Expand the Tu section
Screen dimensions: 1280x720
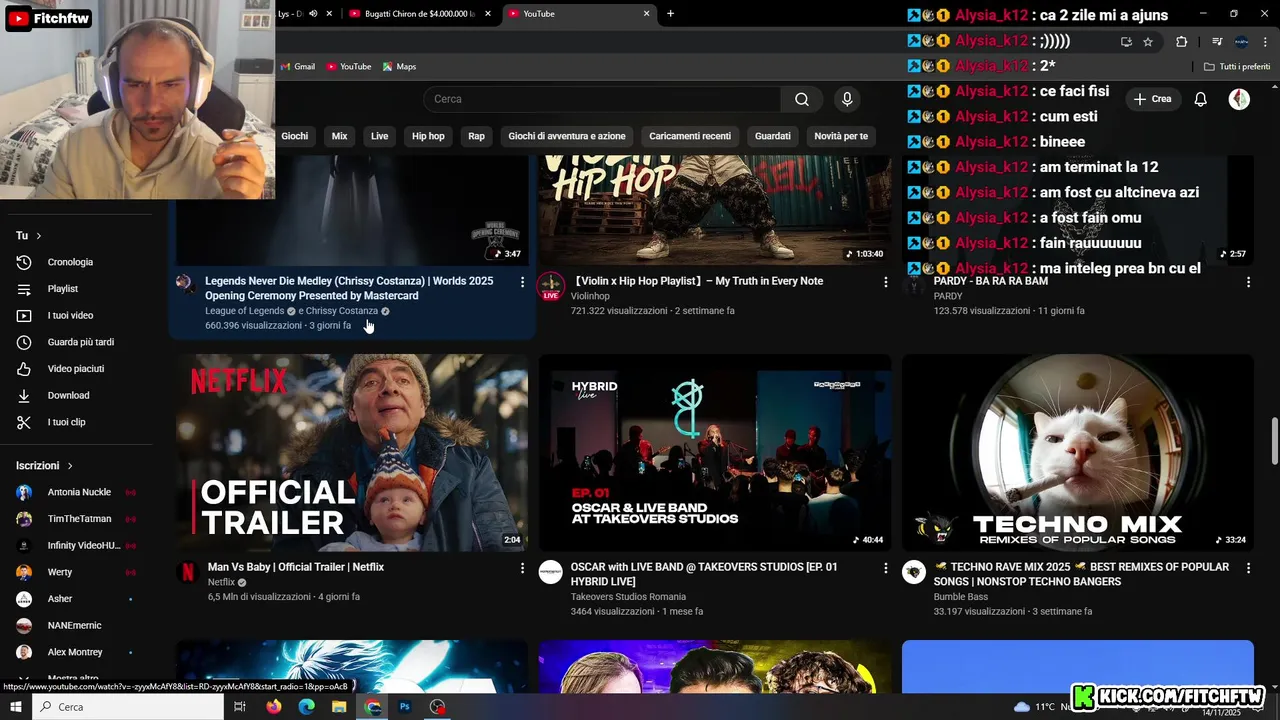click(29, 236)
